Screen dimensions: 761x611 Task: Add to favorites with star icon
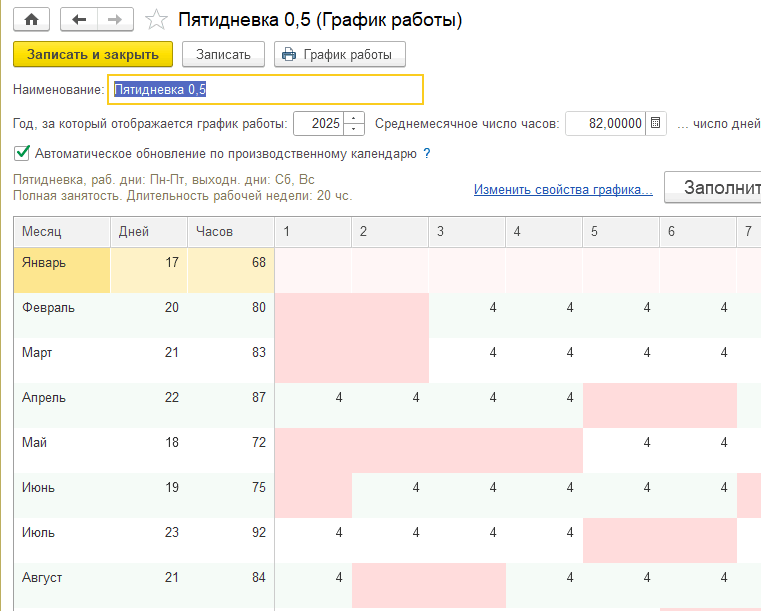pos(156,20)
